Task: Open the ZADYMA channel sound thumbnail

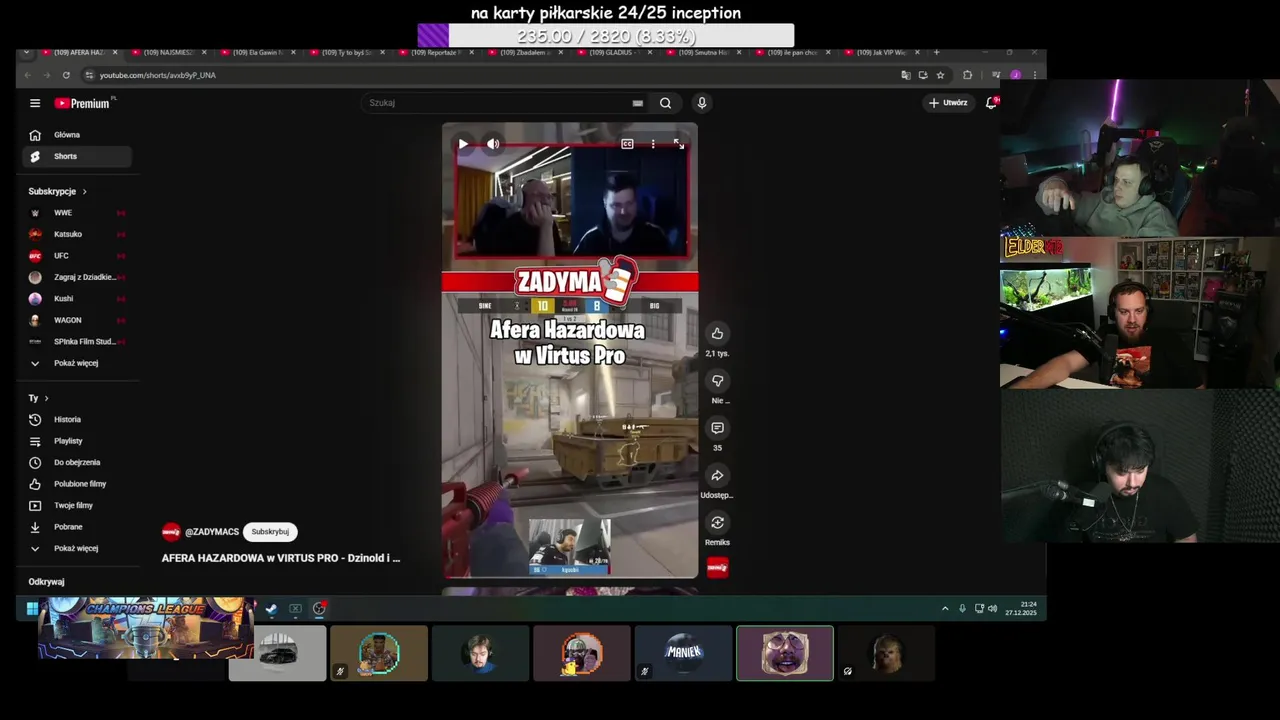Action: point(717,568)
